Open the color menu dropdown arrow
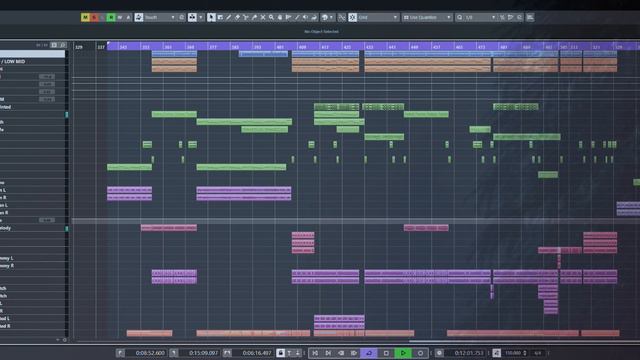Screen dimensions: 640x360 (x=331, y=17)
